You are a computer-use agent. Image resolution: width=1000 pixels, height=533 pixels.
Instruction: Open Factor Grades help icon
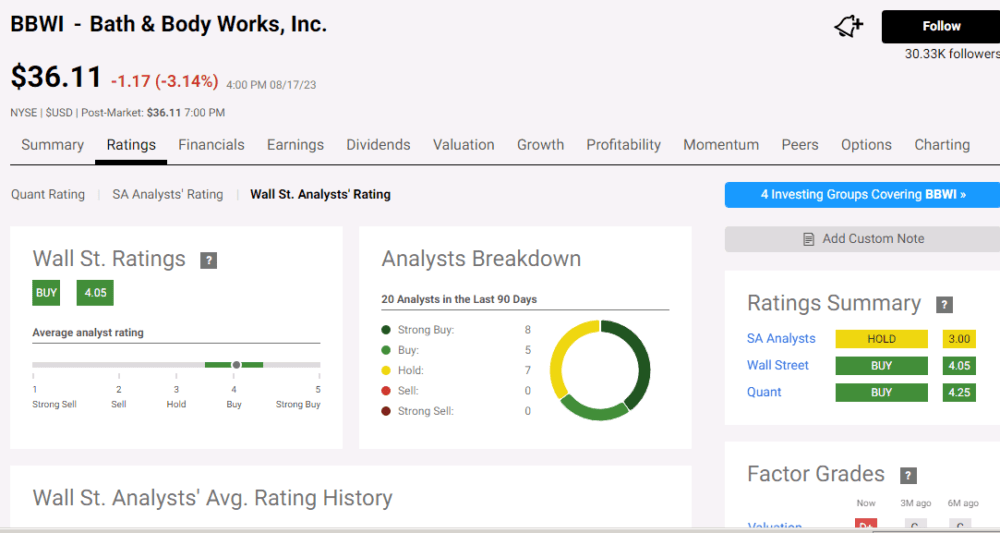click(x=908, y=475)
